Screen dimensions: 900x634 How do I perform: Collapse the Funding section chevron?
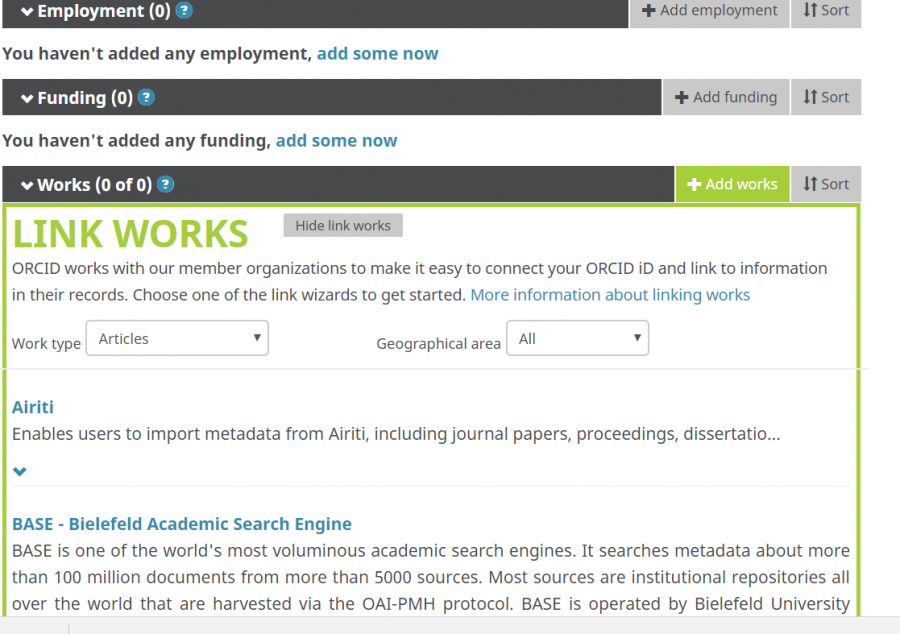27,98
